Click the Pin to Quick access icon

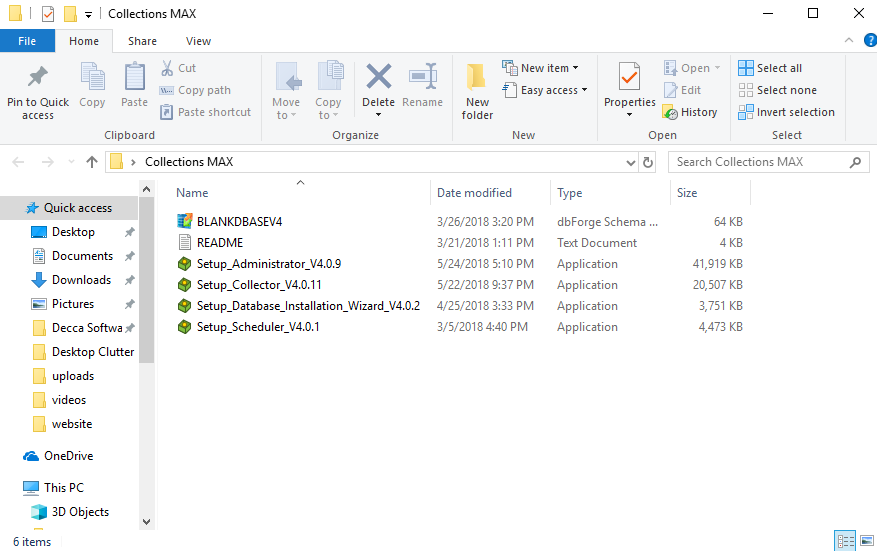tap(38, 77)
